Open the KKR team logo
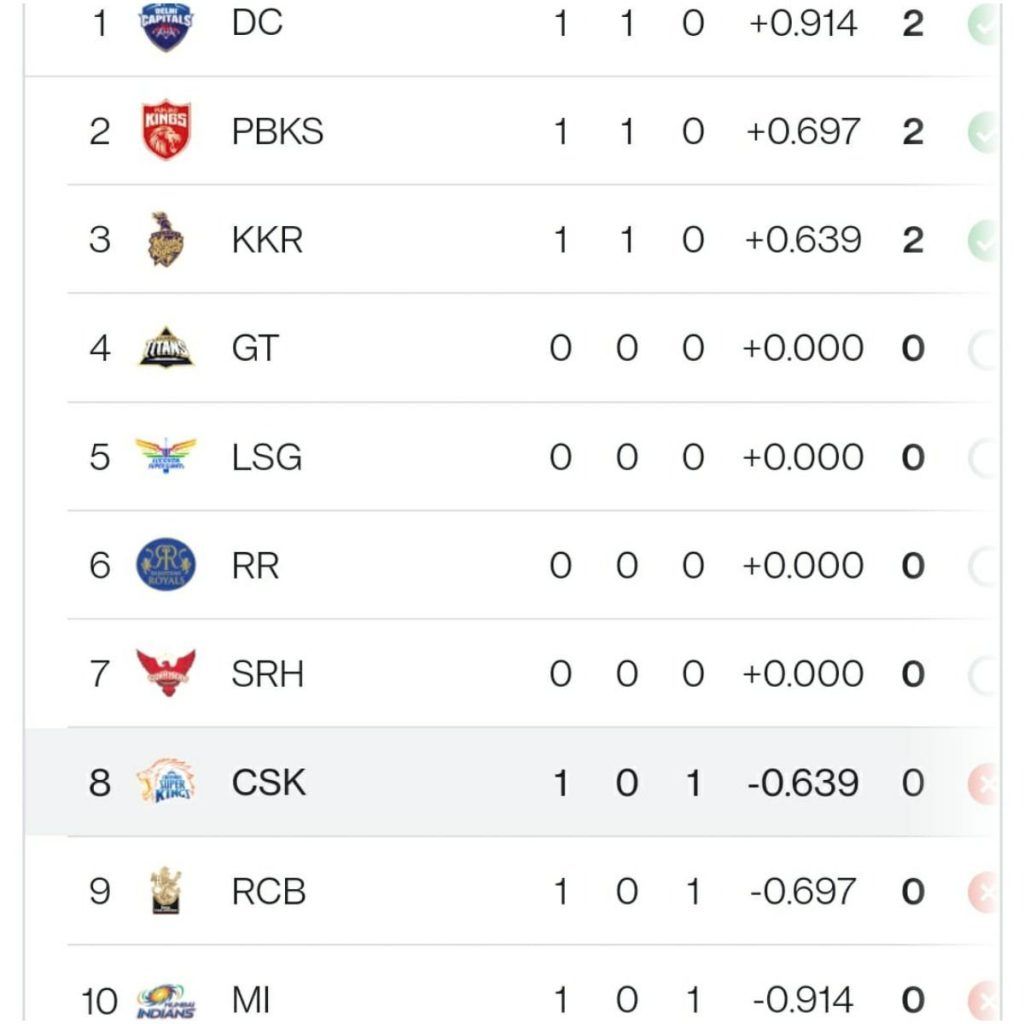The width and height of the screenshot is (1024, 1024). point(165,240)
